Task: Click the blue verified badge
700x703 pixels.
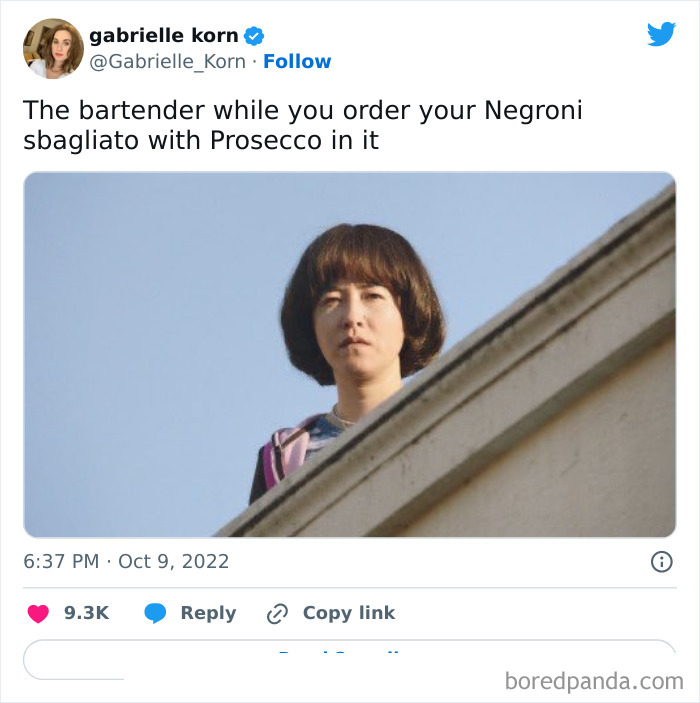Action: click(254, 36)
